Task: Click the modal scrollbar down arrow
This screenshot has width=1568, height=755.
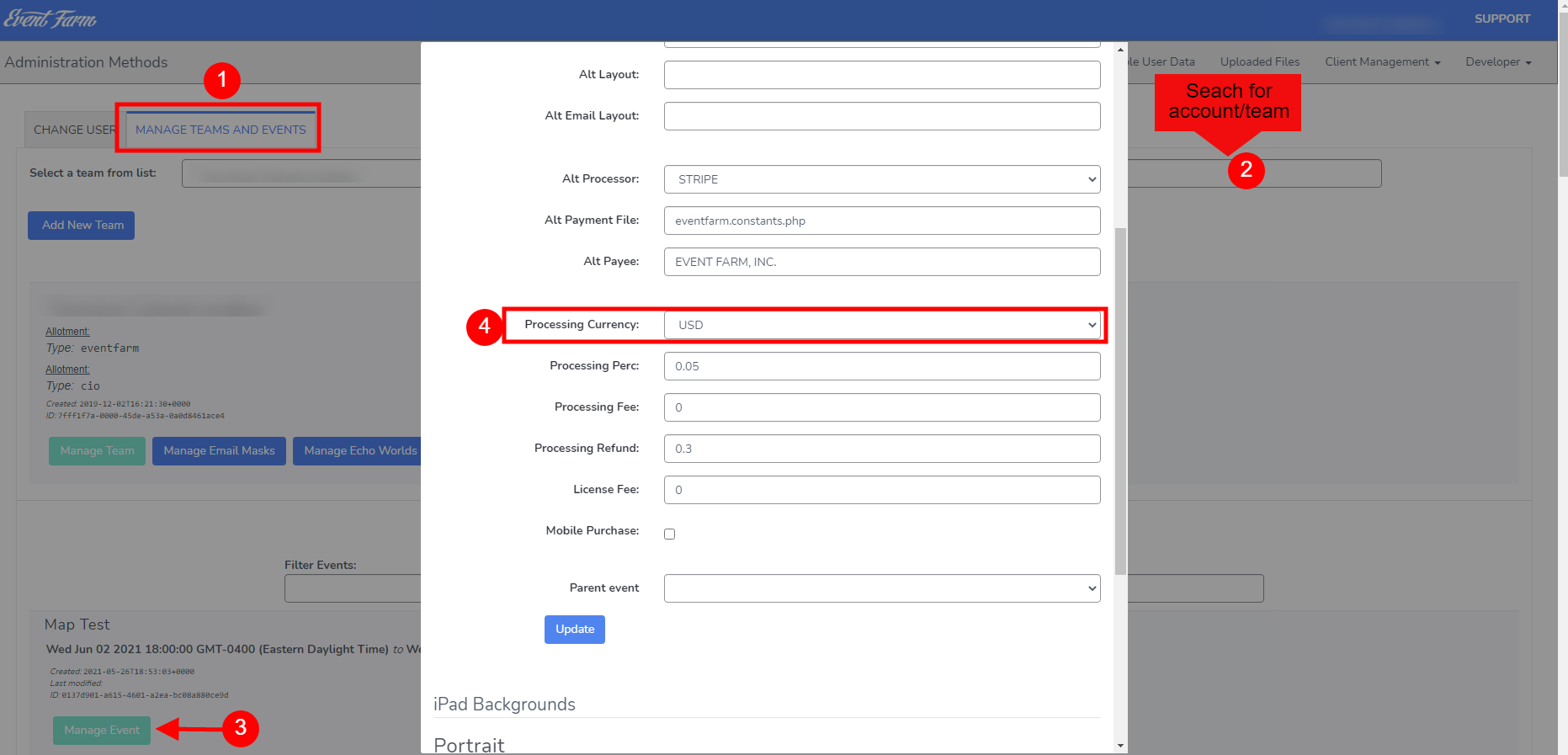Action: [x=1120, y=746]
